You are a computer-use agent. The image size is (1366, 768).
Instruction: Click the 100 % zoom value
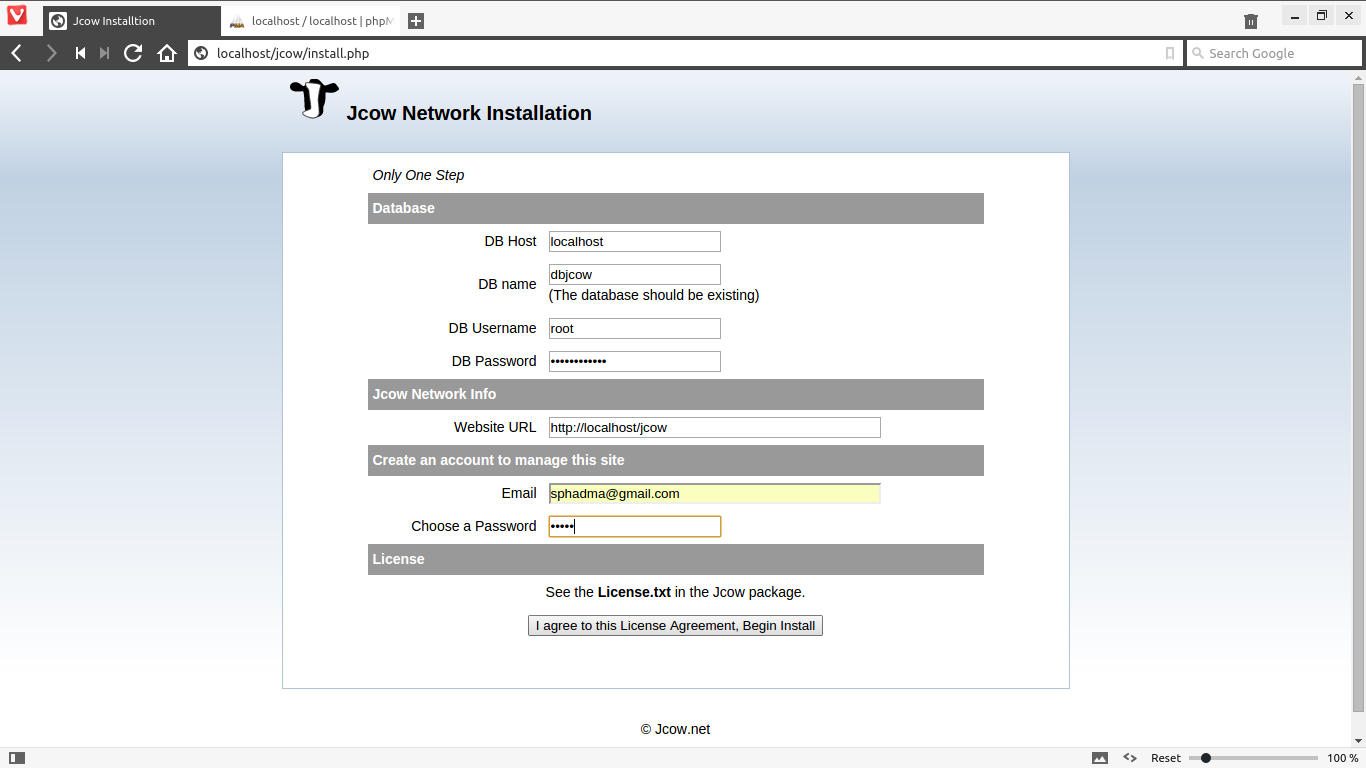[1343, 758]
